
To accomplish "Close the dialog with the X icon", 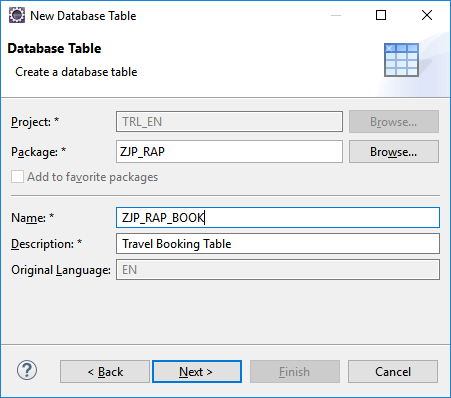I will pyautogui.click(x=427, y=15).
